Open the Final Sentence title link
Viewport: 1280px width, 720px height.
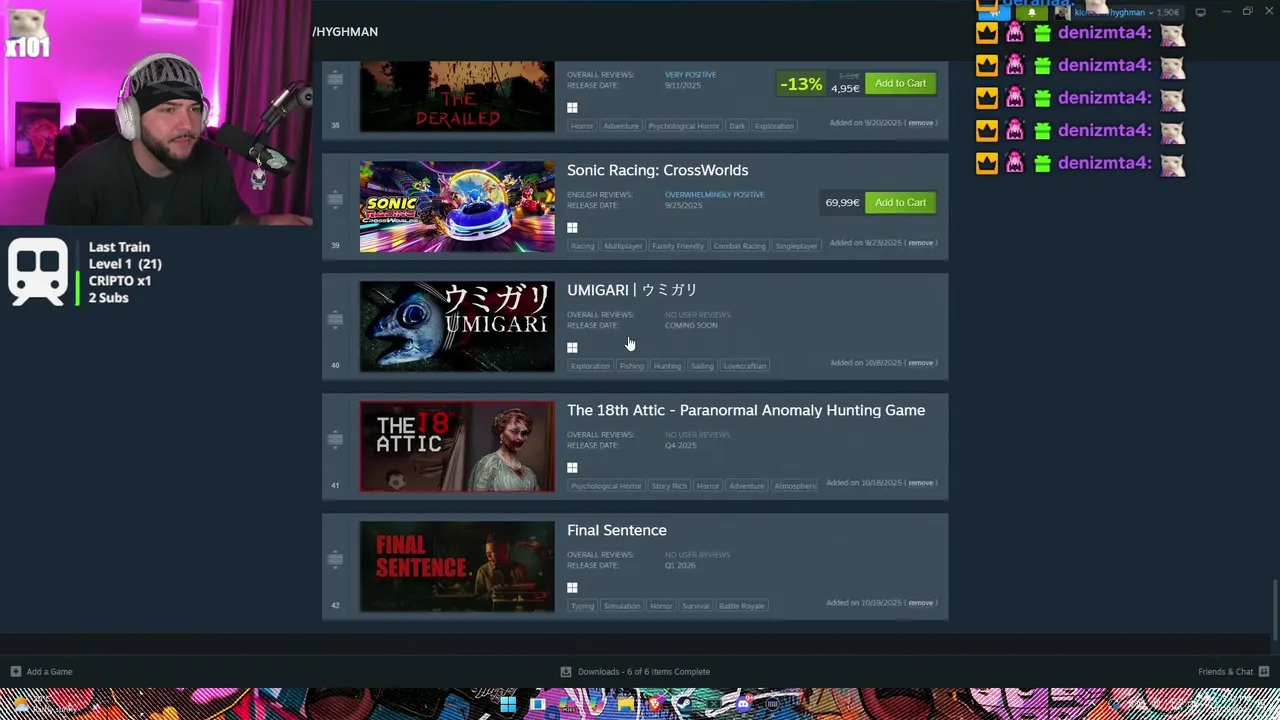[616, 530]
